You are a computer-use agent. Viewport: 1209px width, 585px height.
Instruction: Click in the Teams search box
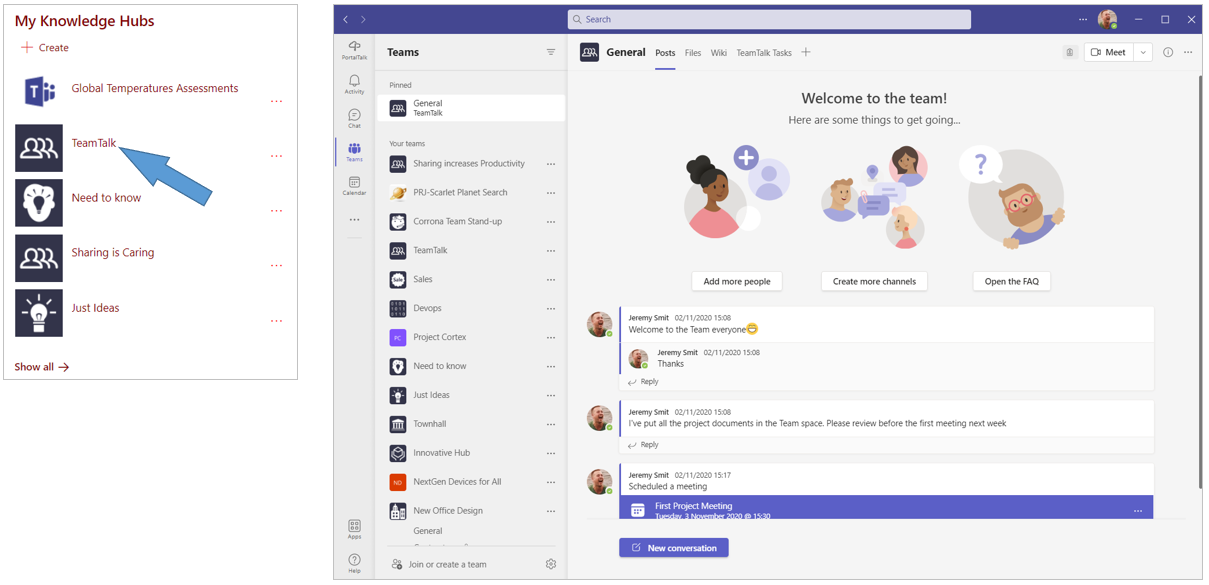coord(769,19)
